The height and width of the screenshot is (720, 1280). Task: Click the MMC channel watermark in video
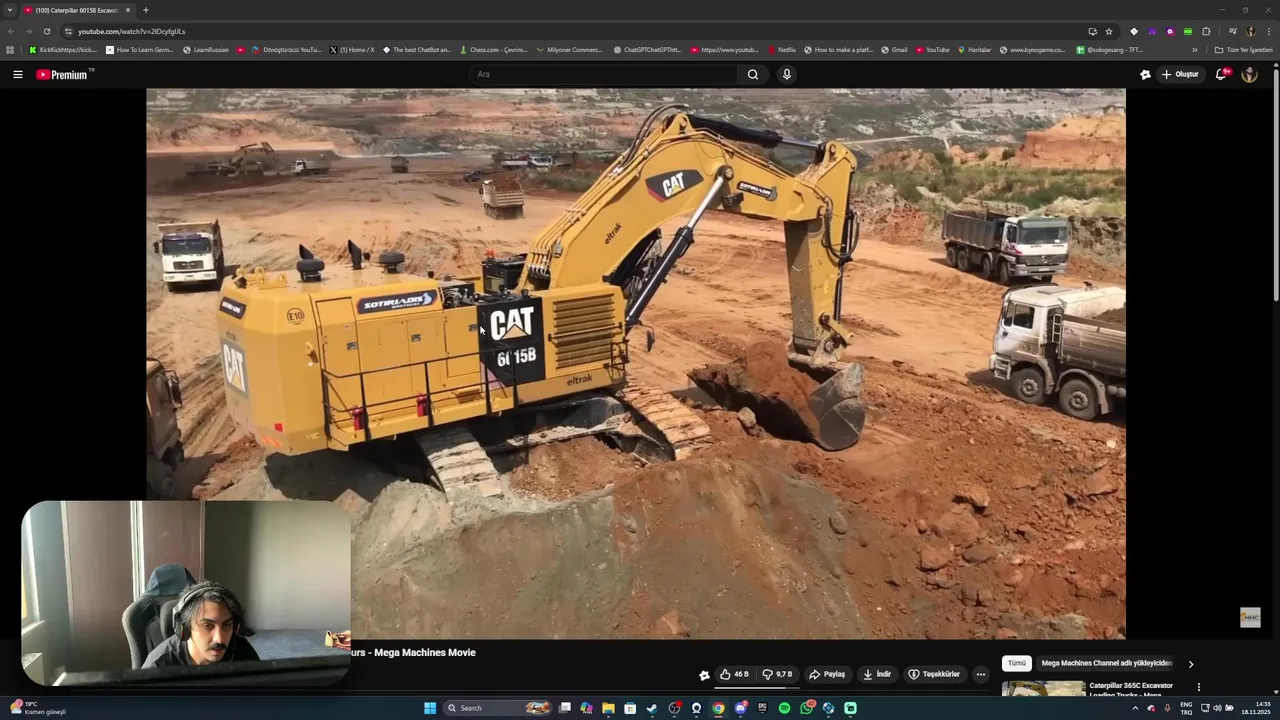point(1250,617)
